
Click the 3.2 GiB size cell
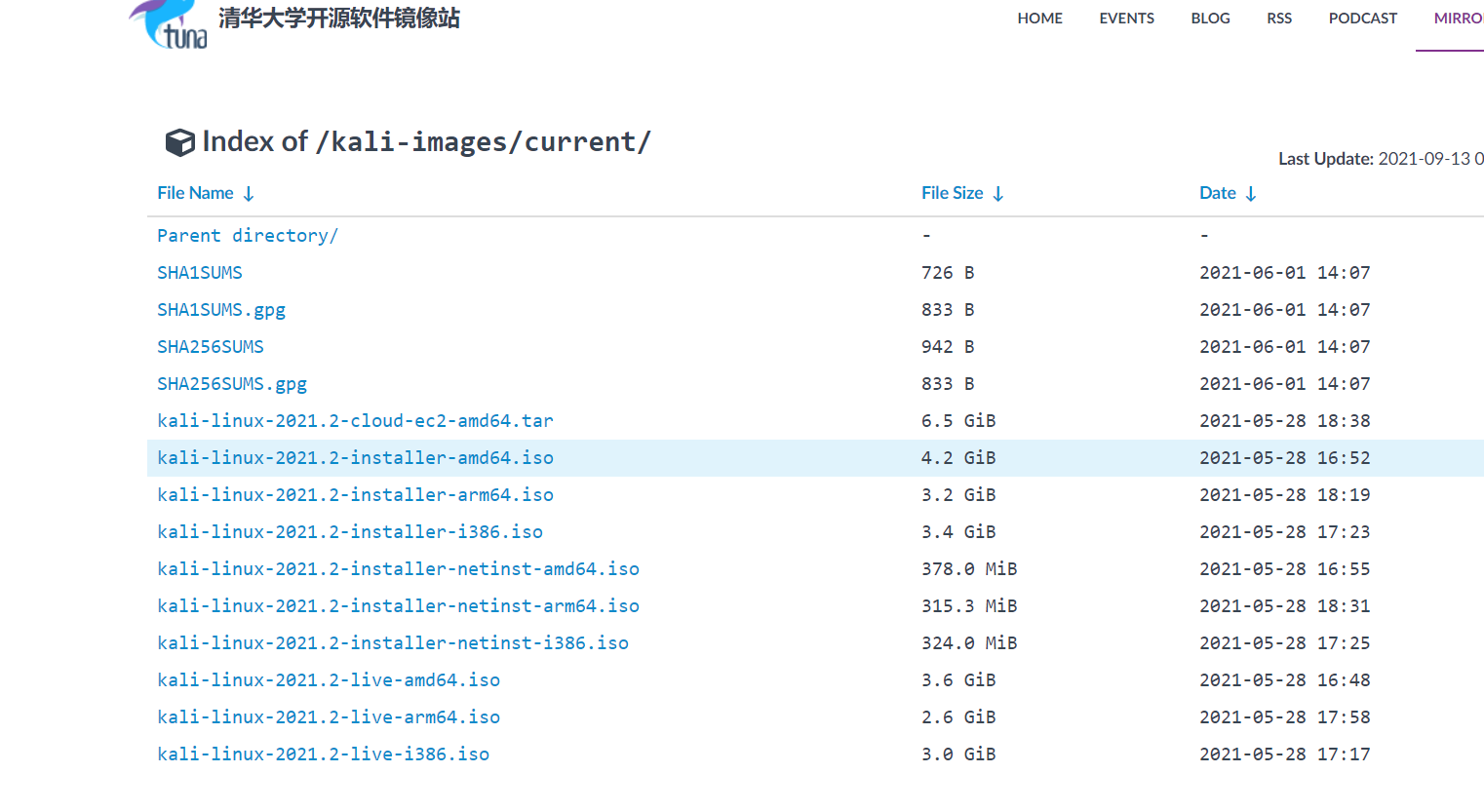click(x=958, y=495)
